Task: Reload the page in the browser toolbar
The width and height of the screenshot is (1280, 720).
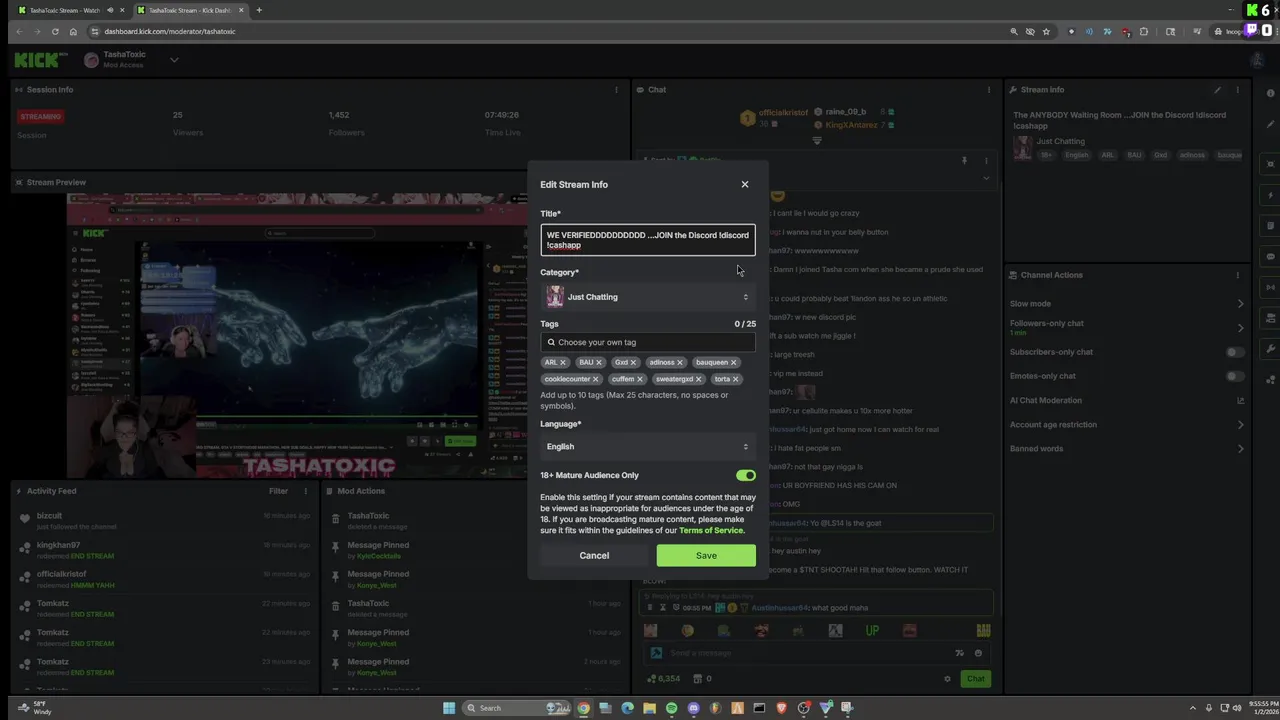Action: pos(54,31)
